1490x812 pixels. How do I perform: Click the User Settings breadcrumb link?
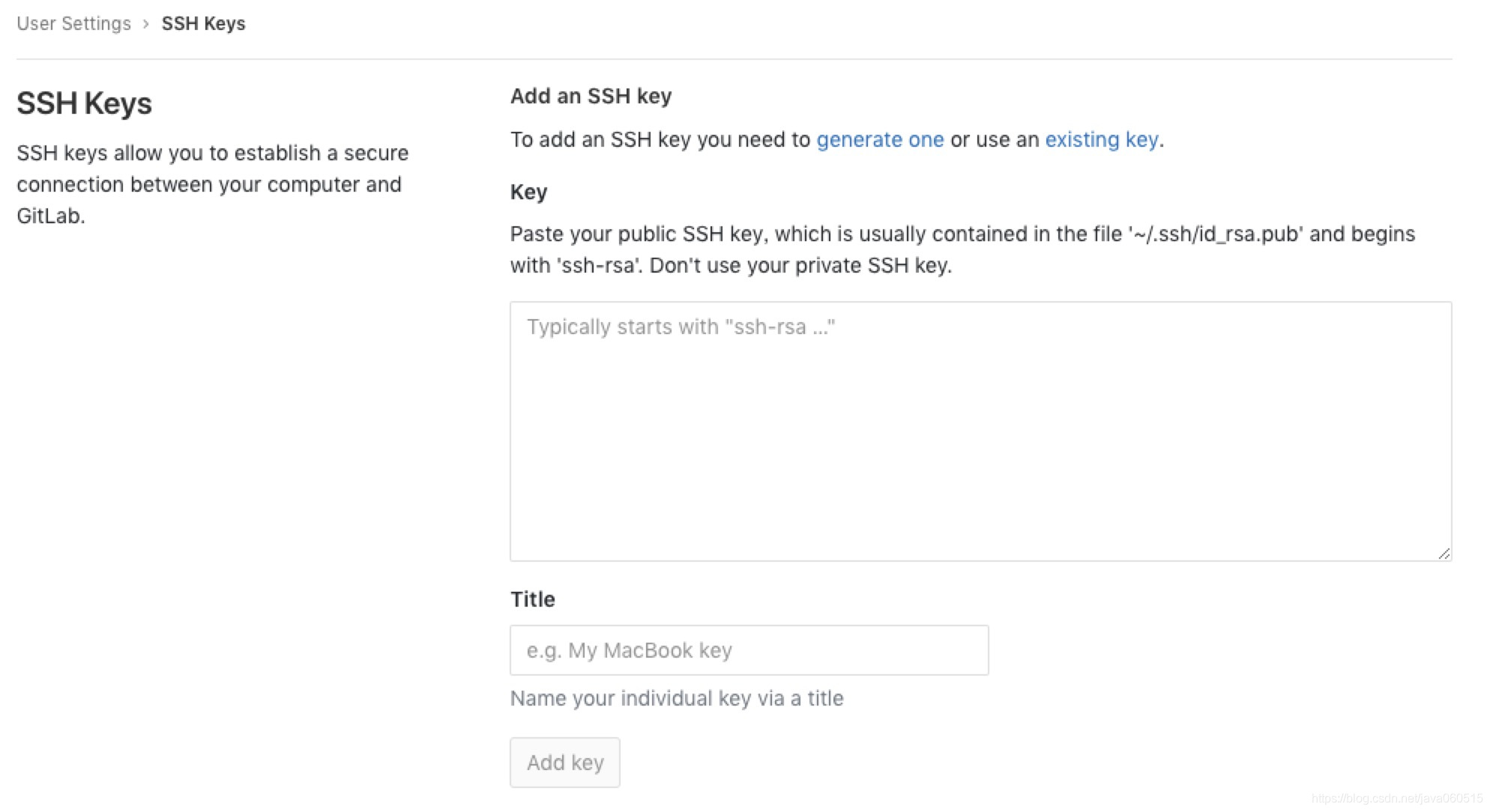coord(73,24)
